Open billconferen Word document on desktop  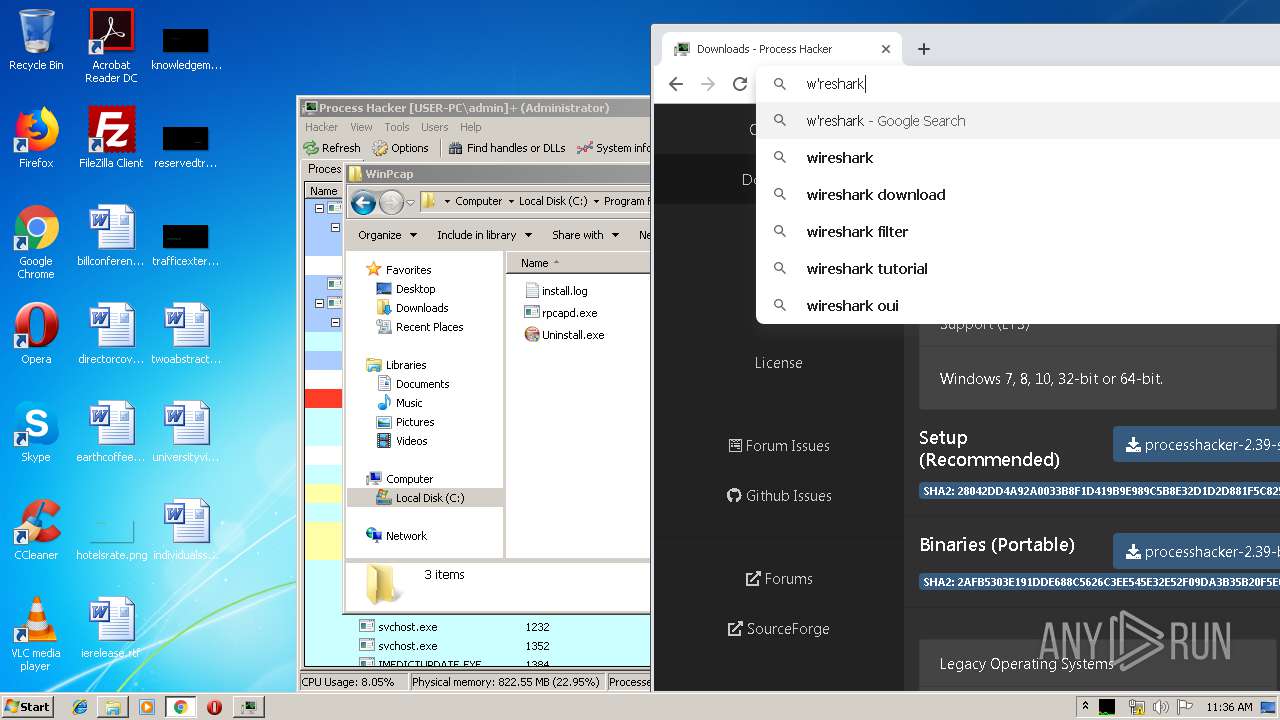pyautogui.click(x=111, y=237)
